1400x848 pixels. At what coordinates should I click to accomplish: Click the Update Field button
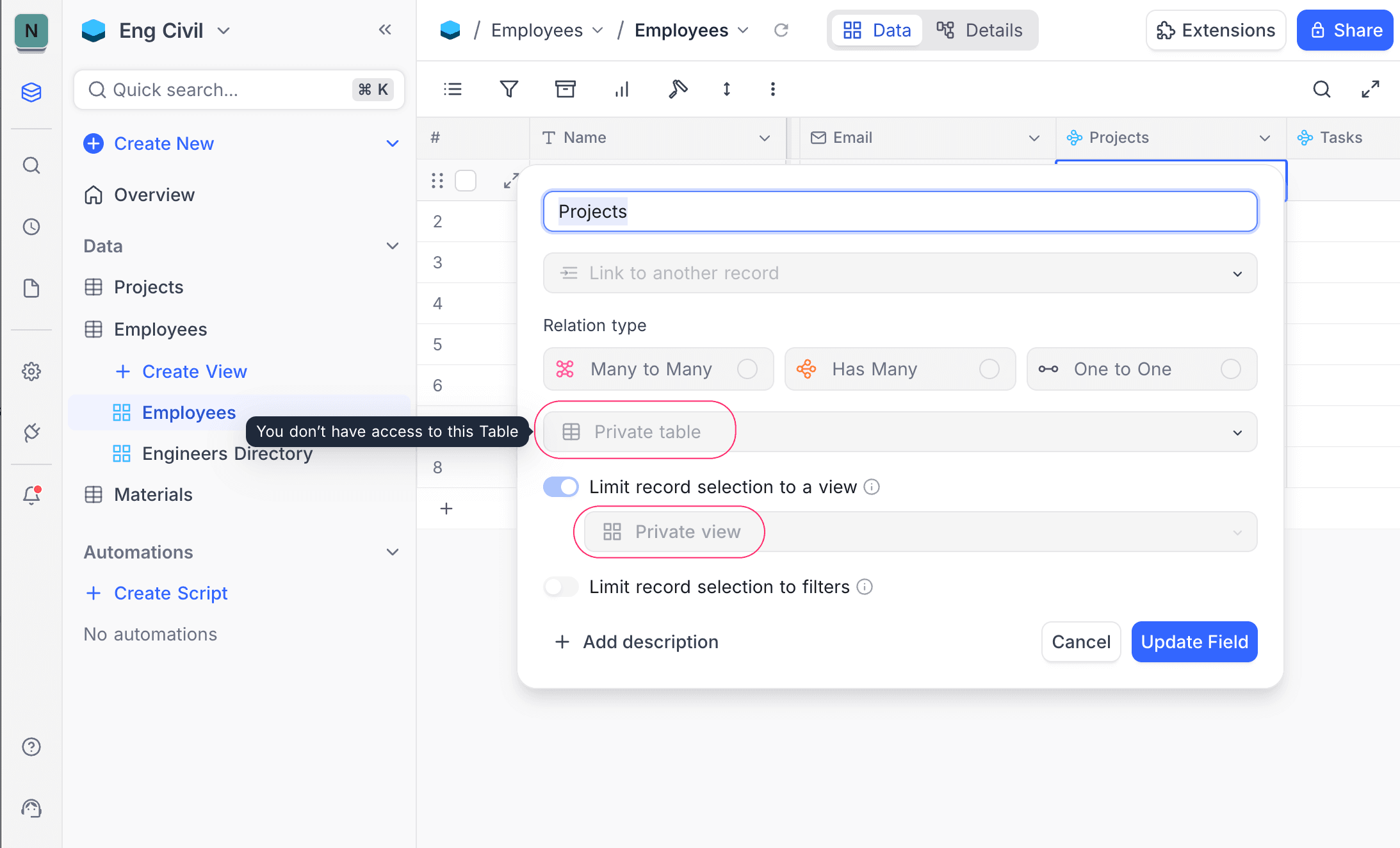tap(1194, 642)
